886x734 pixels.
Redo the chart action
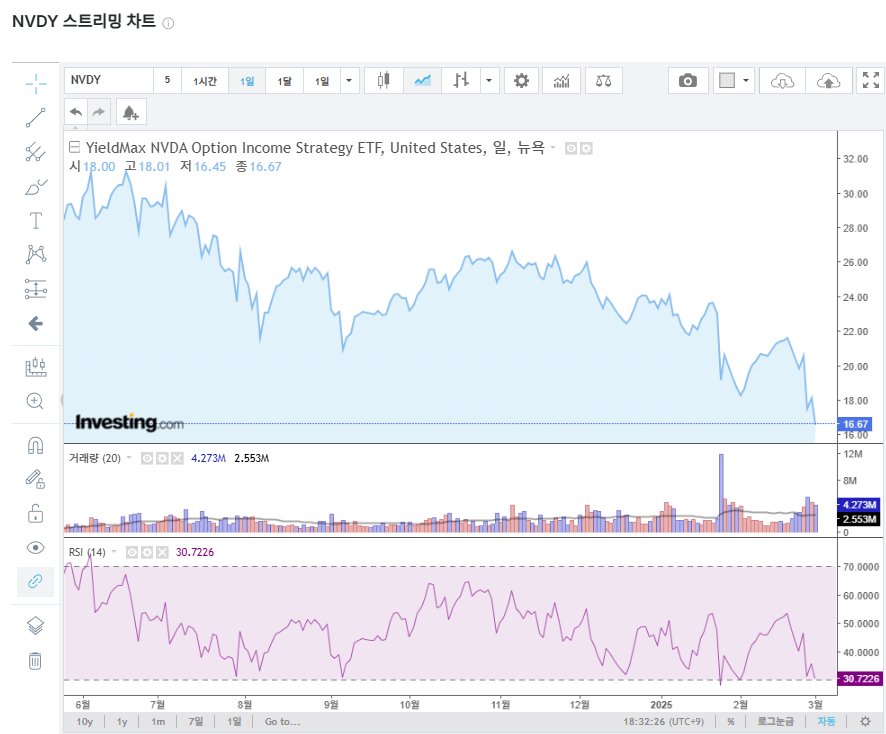click(99, 112)
